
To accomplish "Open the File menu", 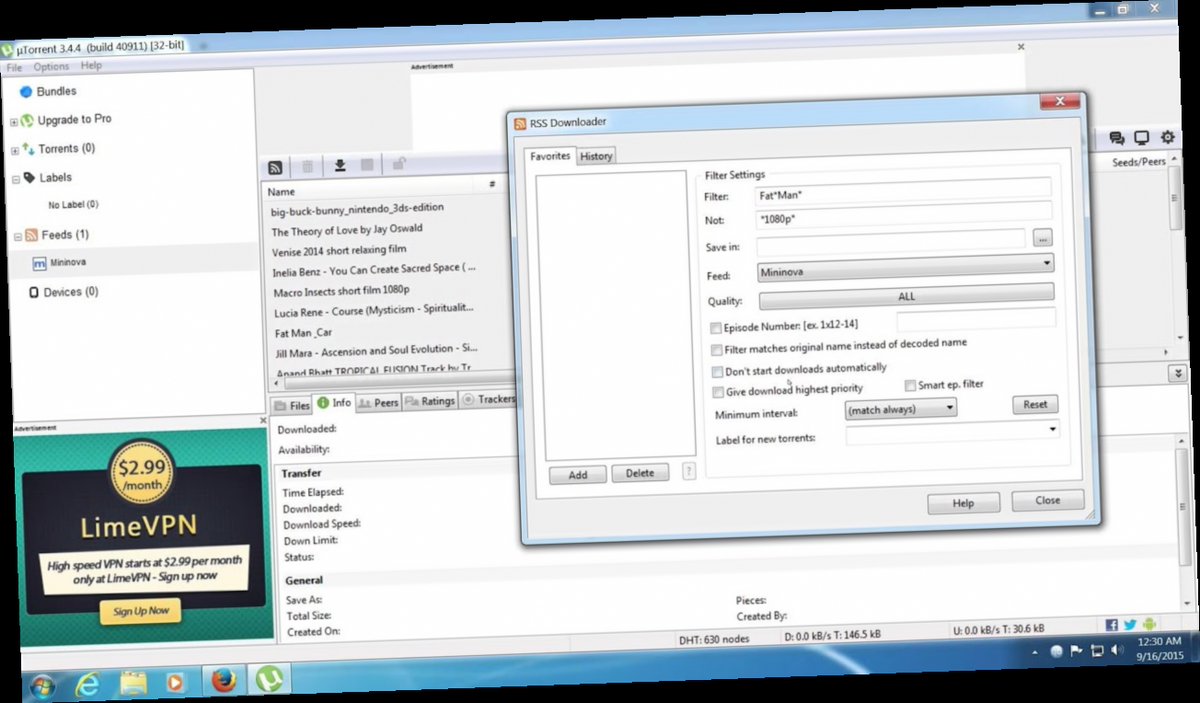I will click(13, 67).
